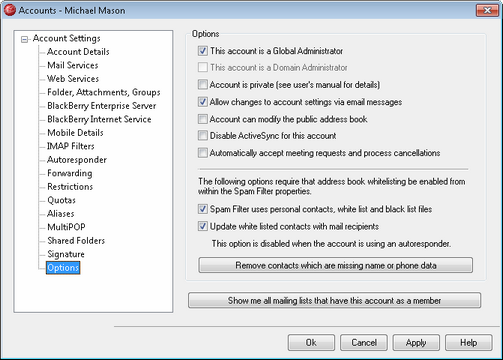Open Quotas page
Viewport: 503px width, 360px height.
point(61,200)
